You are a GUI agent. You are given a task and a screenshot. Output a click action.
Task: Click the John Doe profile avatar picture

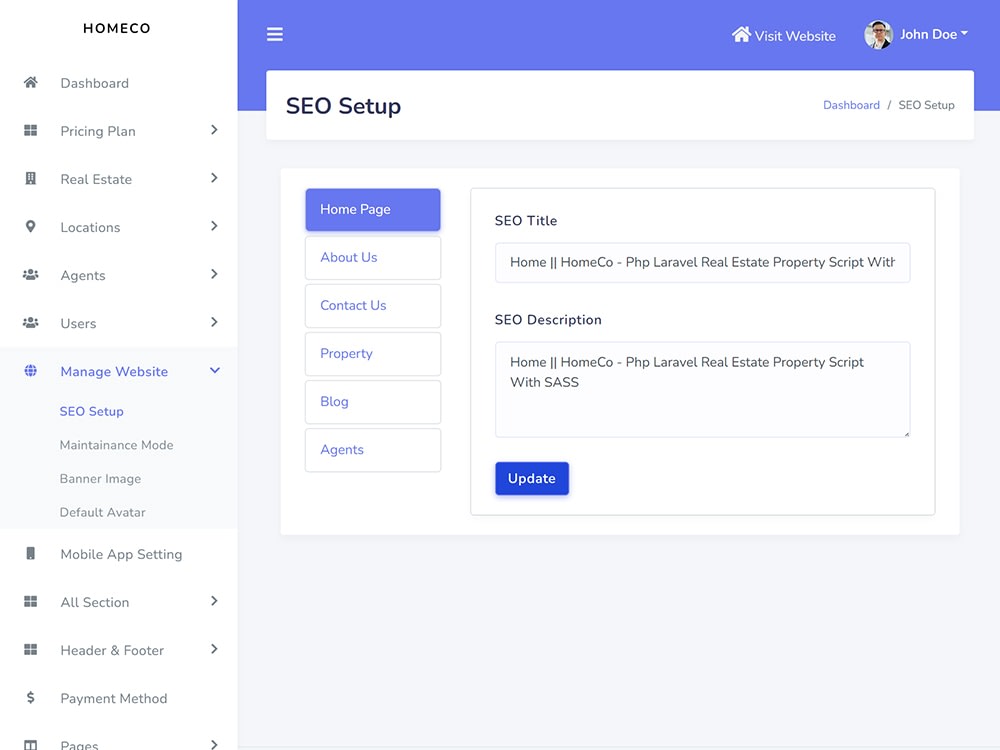tap(878, 34)
